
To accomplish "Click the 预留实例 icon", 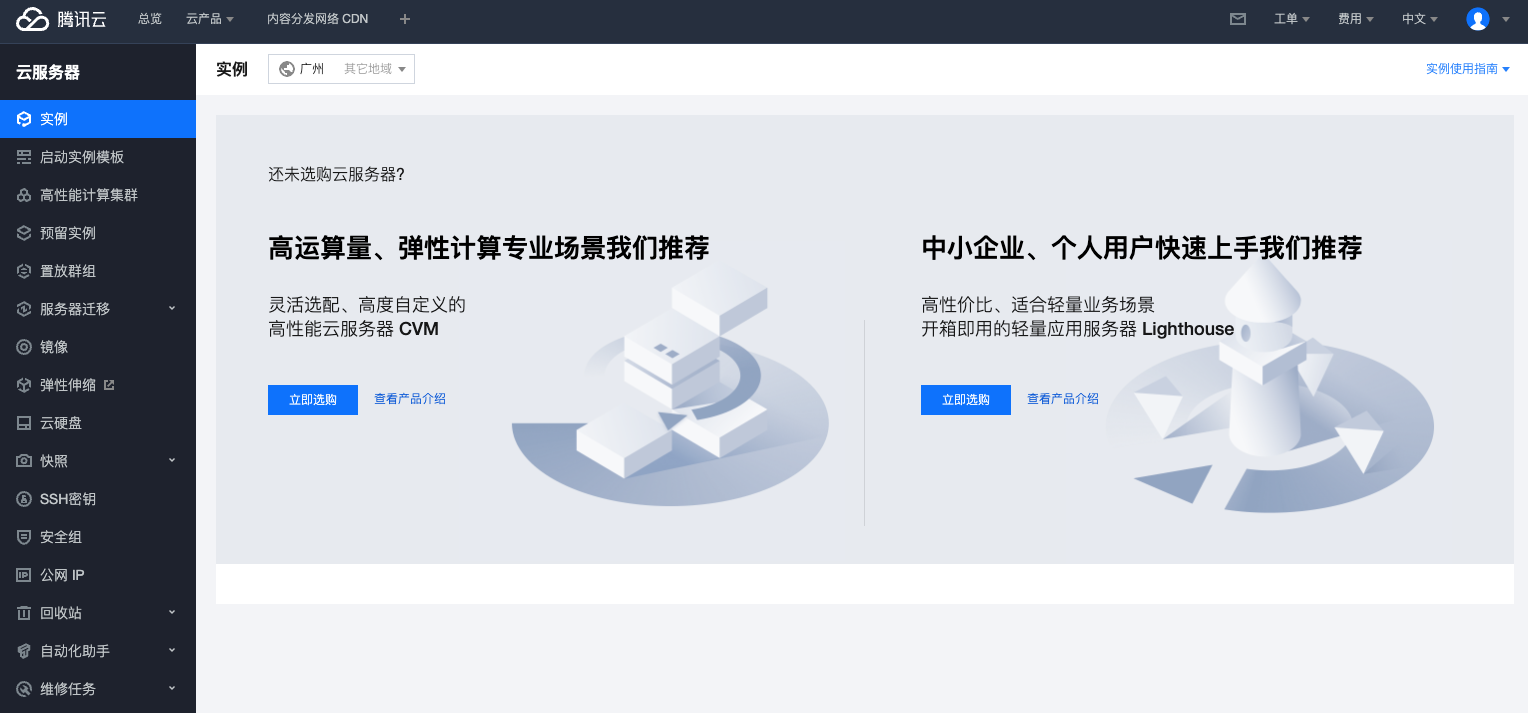I will coord(24,233).
